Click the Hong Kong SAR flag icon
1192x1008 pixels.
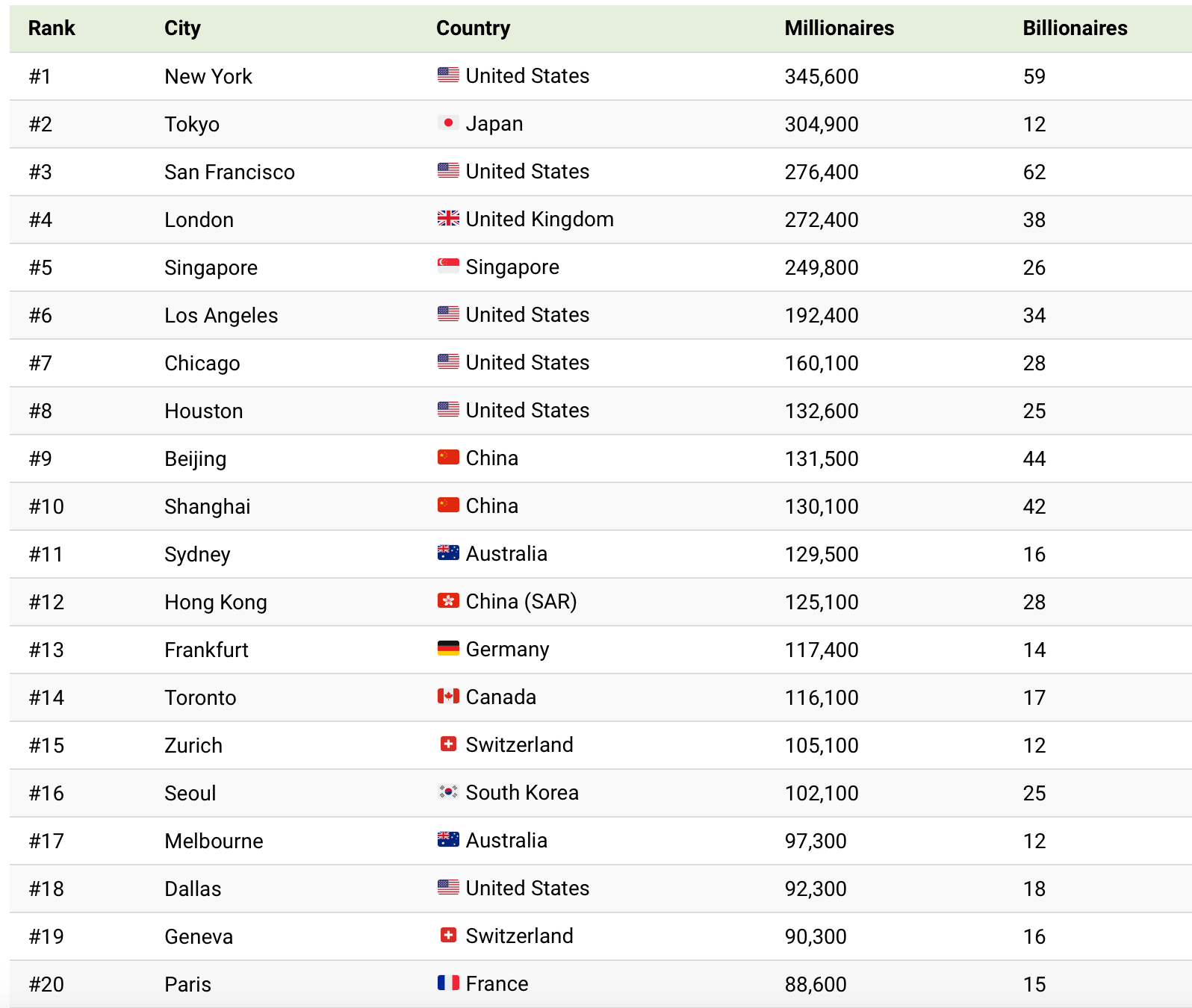(448, 601)
